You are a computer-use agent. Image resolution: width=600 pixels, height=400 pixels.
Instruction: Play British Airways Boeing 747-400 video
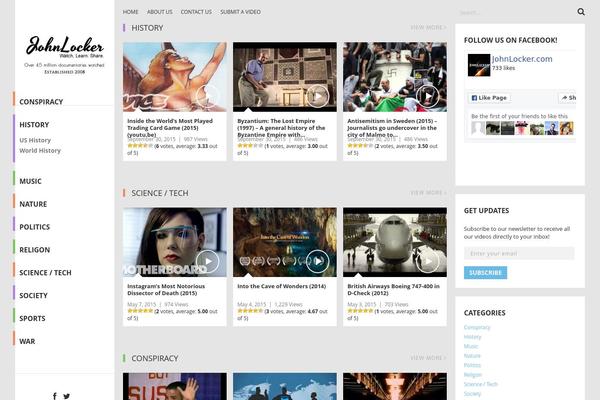point(427,261)
